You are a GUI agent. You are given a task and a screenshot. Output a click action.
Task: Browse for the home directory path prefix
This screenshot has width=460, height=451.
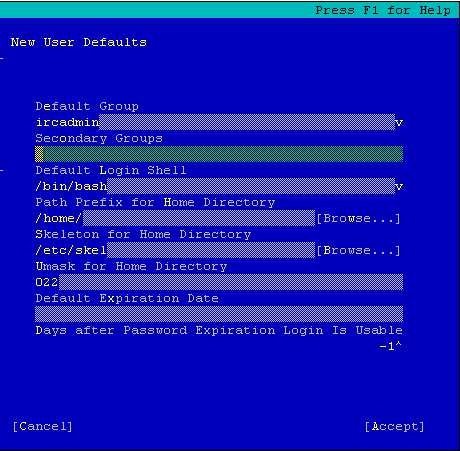358,219
